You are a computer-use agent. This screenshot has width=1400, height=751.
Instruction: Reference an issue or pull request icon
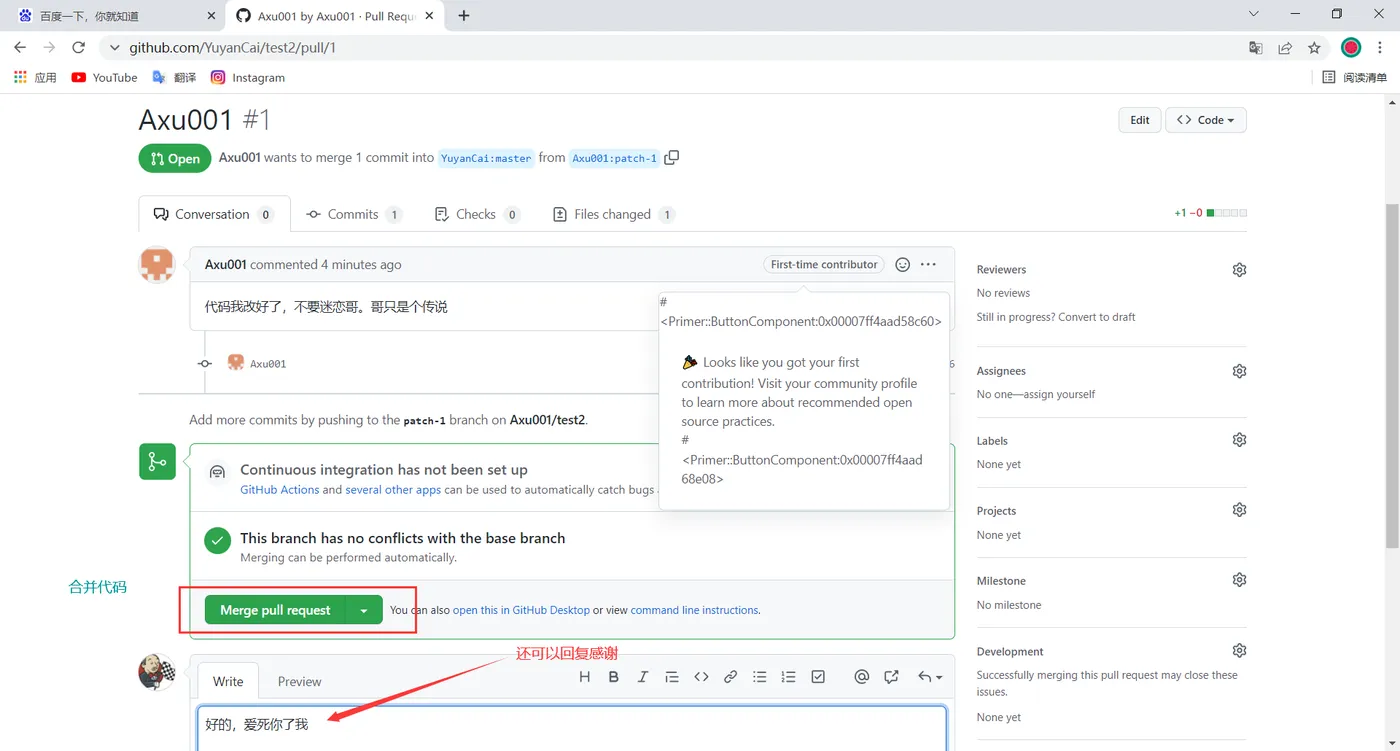click(x=891, y=677)
